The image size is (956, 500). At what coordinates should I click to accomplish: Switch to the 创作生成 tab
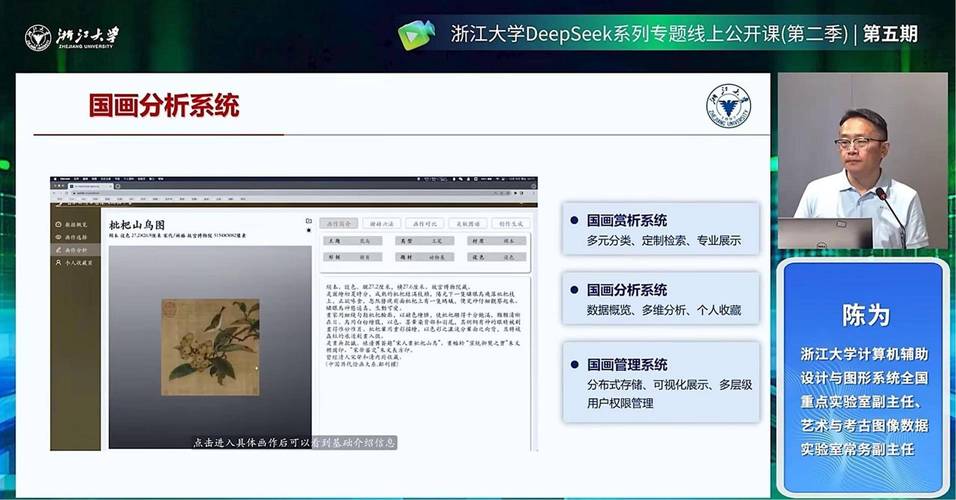[511, 224]
